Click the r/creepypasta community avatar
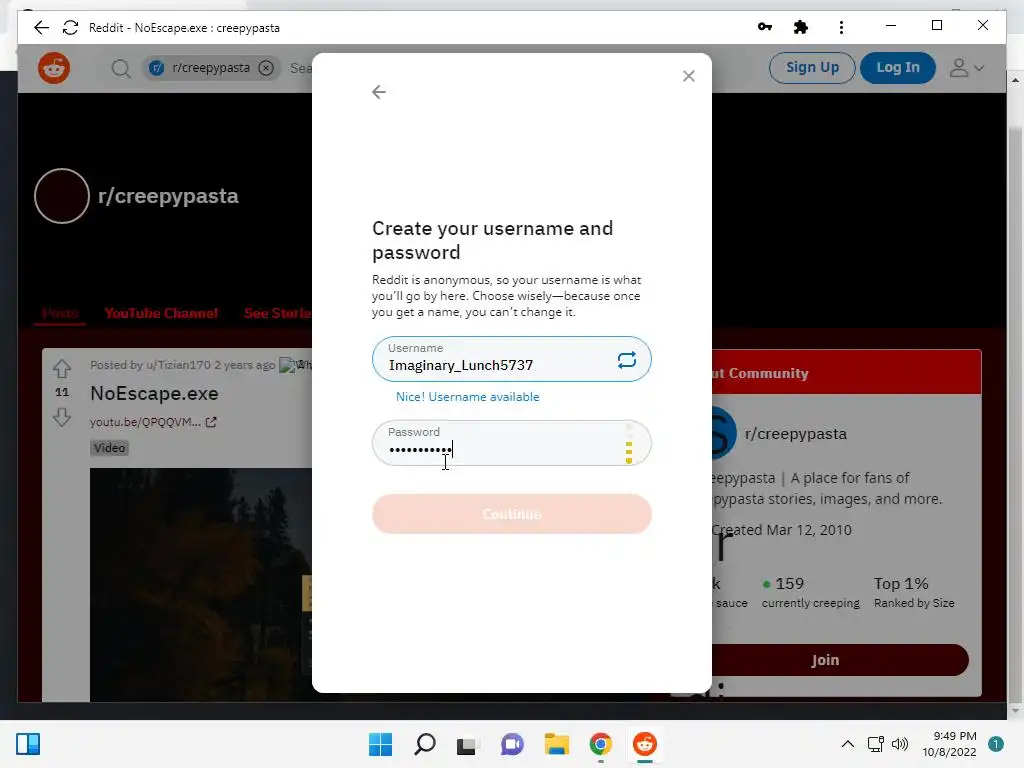Image resolution: width=1024 pixels, height=768 pixels. pyautogui.click(x=62, y=196)
